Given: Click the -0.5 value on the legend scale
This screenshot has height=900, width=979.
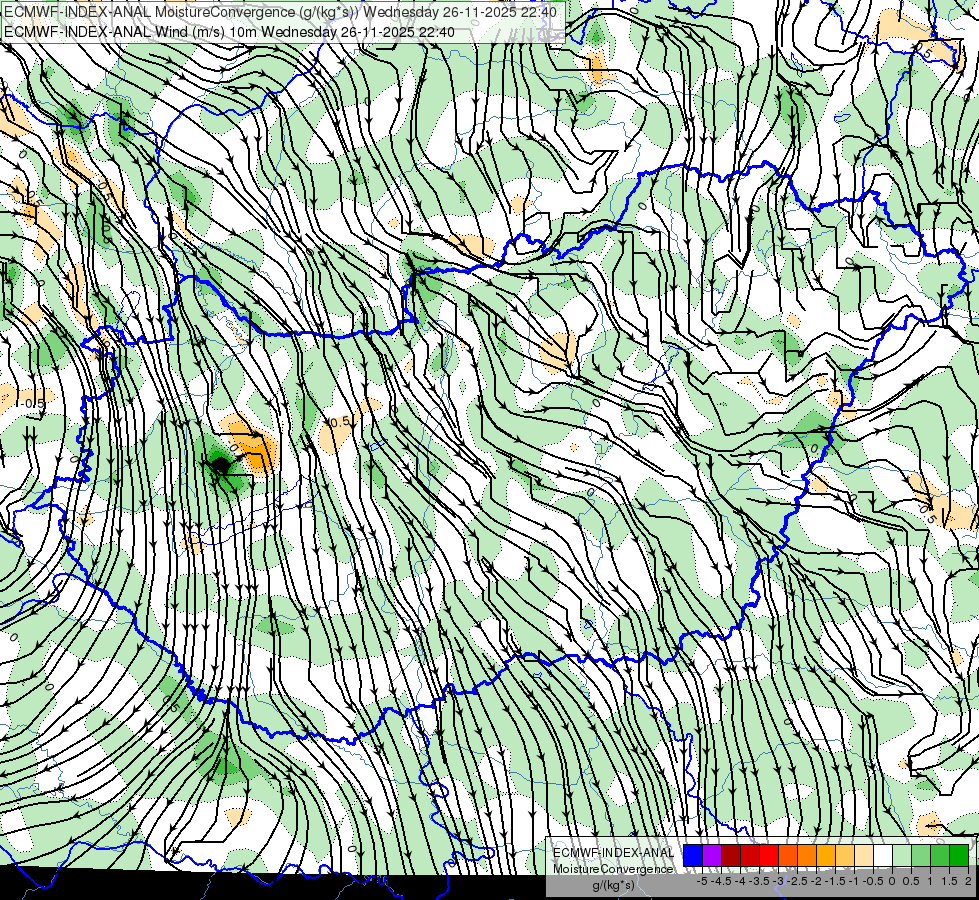Looking at the screenshot, I should (873, 881).
